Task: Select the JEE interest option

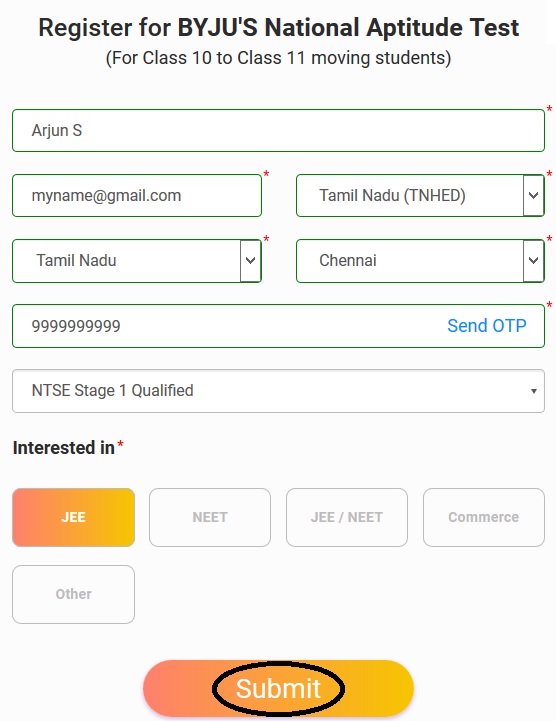Action: click(74, 517)
